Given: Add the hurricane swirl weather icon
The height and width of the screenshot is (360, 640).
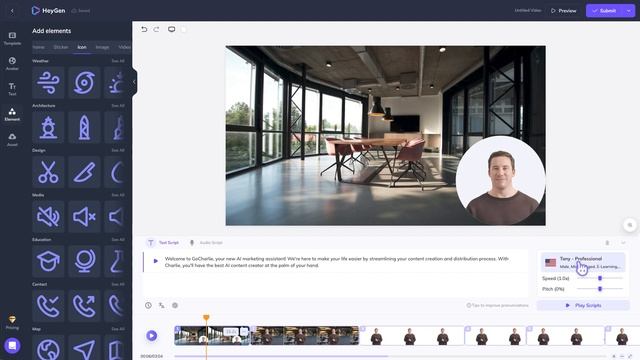Looking at the screenshot, I should click(84, 83).
